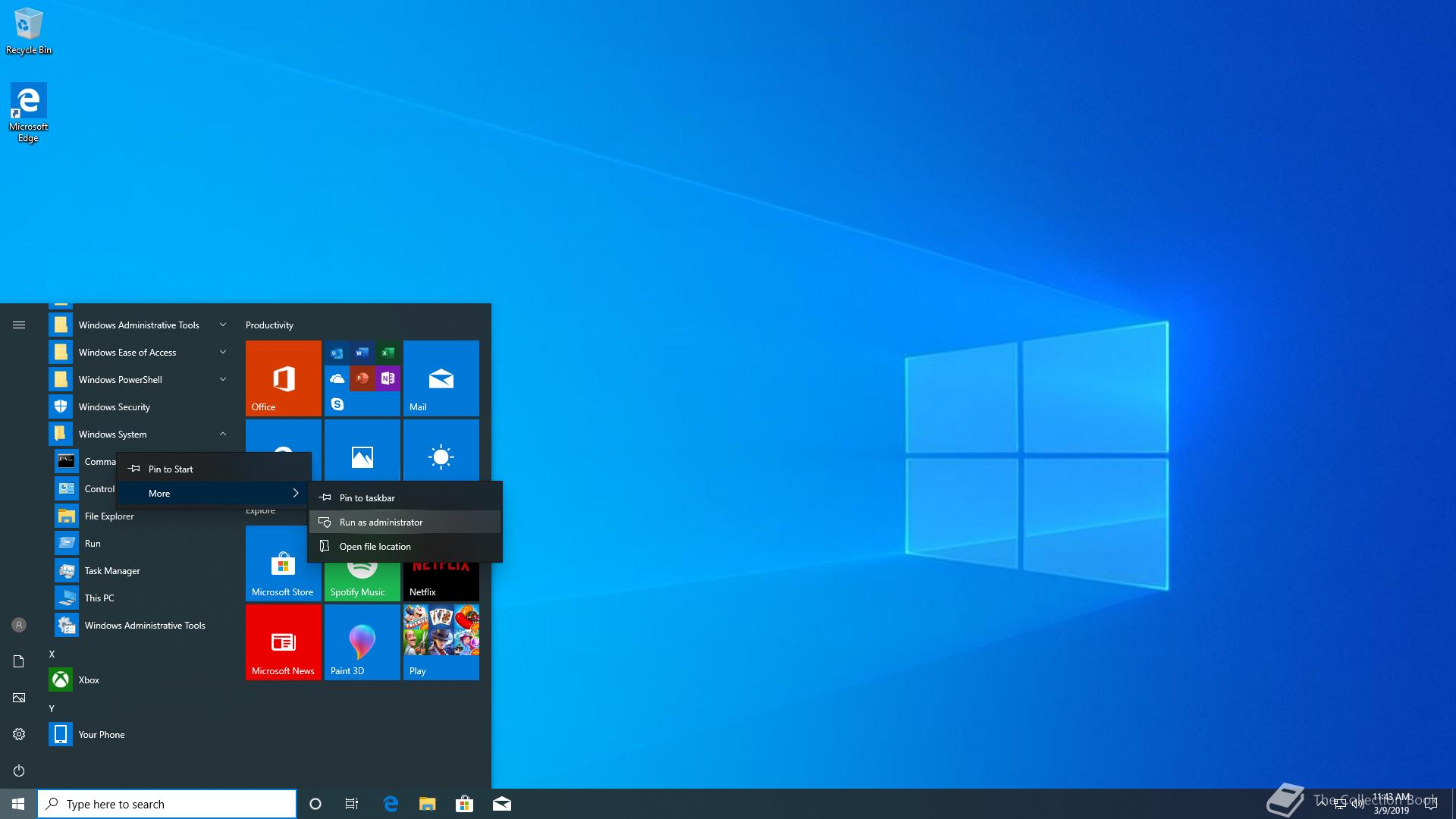
Task: Click the Windows Start button
Action: tap(18, 804)
